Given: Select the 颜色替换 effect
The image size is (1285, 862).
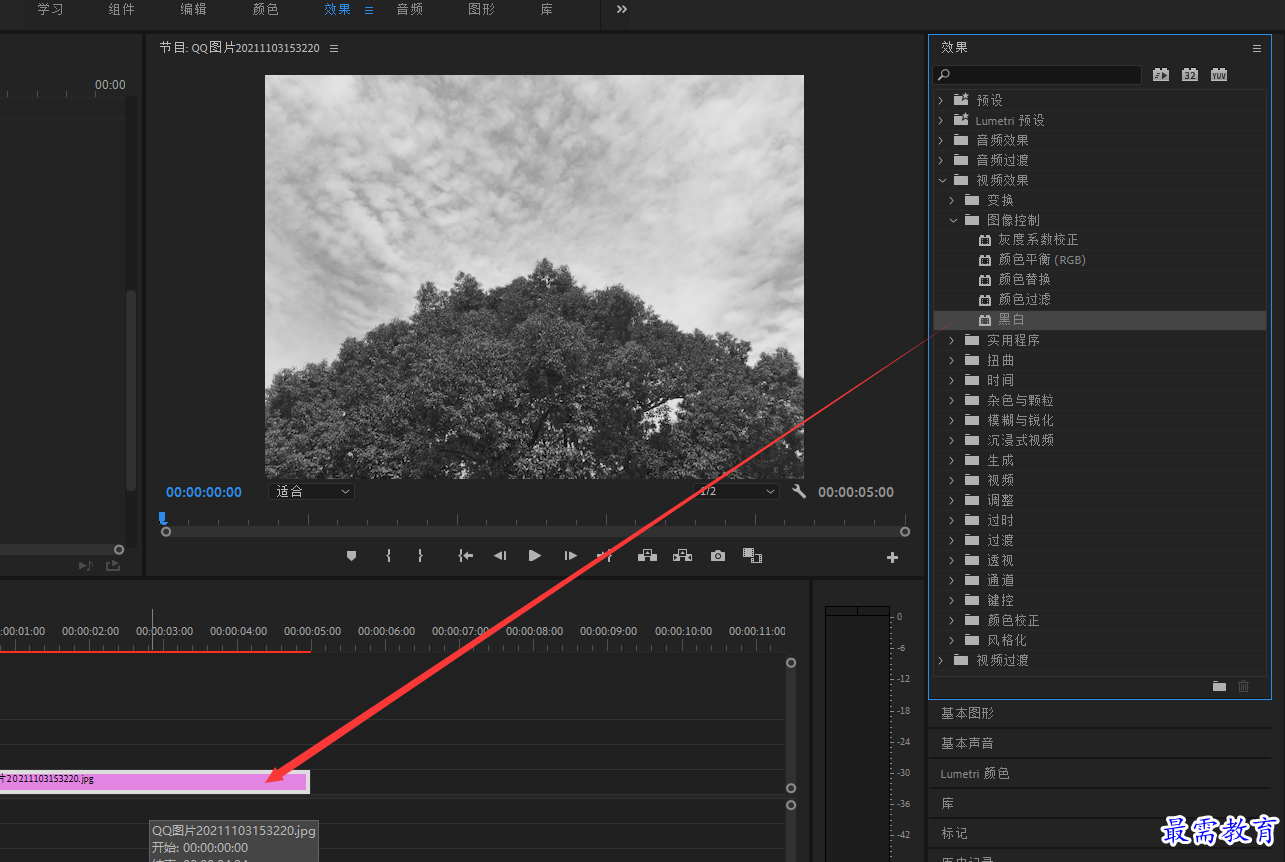Looking at the screenshot, I should (x=1025, y=280).
